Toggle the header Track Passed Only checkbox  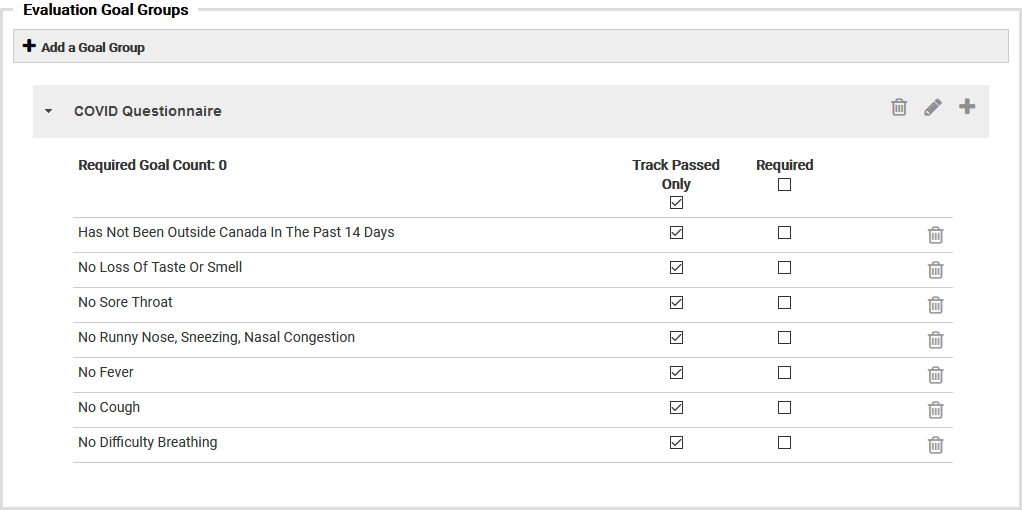coord(677,203)
